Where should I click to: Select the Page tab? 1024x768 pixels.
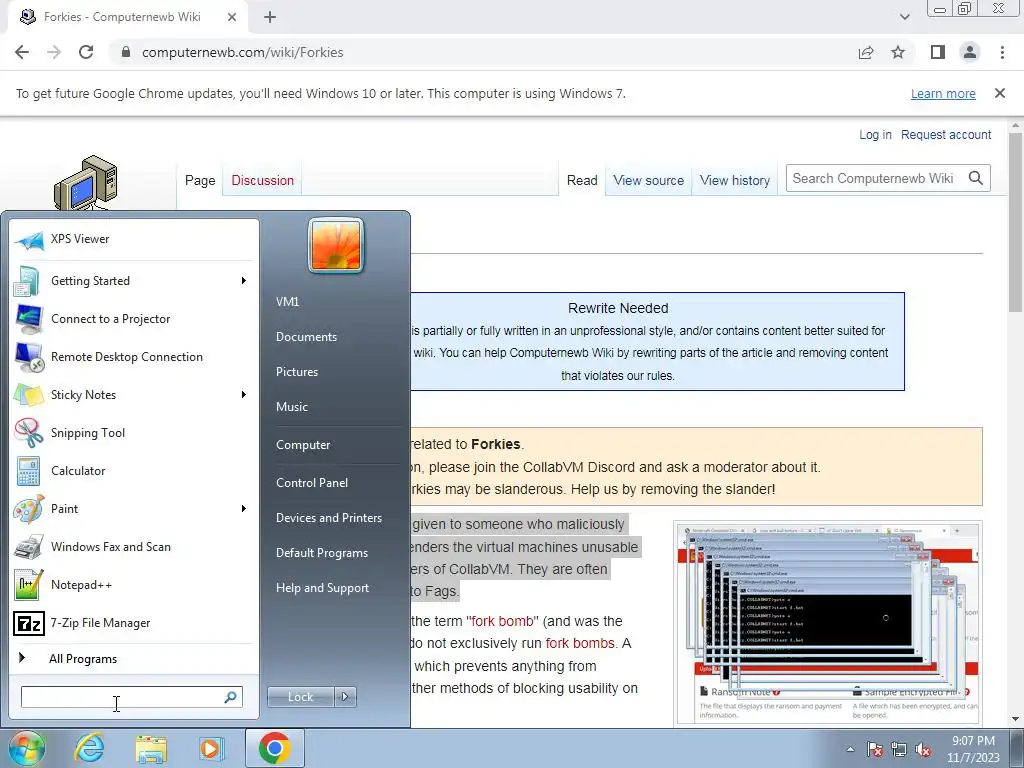coord(200,180)
